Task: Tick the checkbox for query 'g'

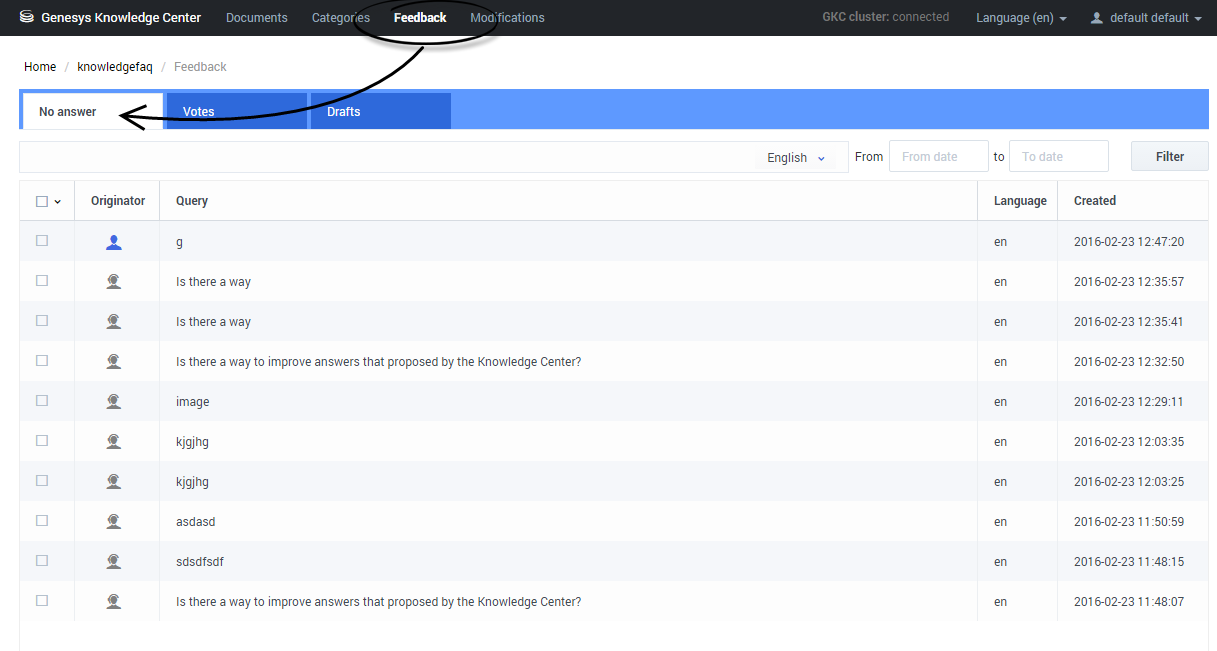Action: point(42,241)
